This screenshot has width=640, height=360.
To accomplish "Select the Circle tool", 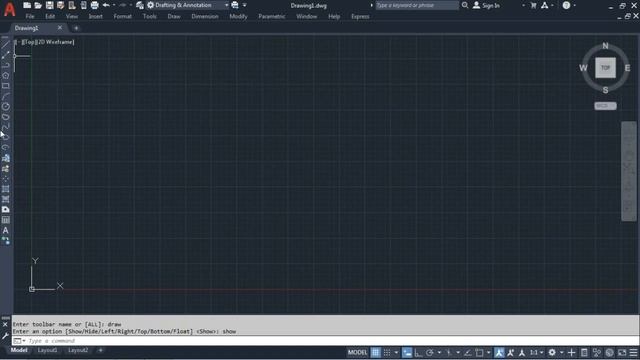I will click(5, 107).
